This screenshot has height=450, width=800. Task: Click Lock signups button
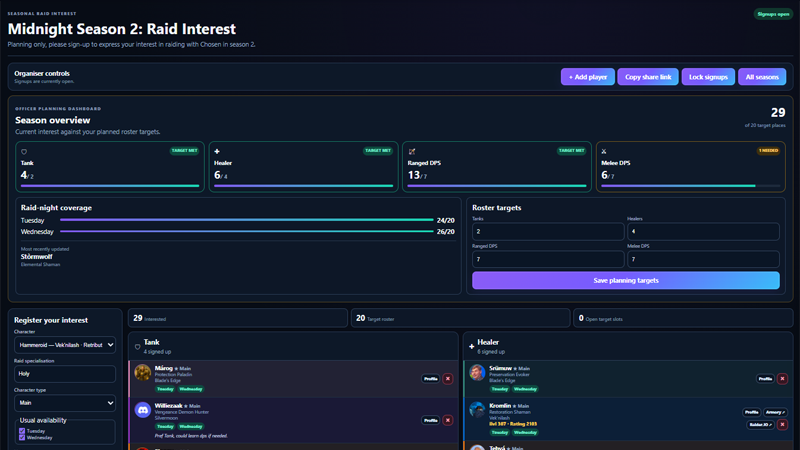[708, 77]
